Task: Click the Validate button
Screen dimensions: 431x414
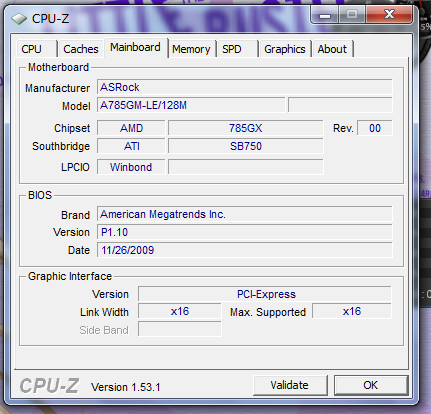Action: tap(290, 385)
